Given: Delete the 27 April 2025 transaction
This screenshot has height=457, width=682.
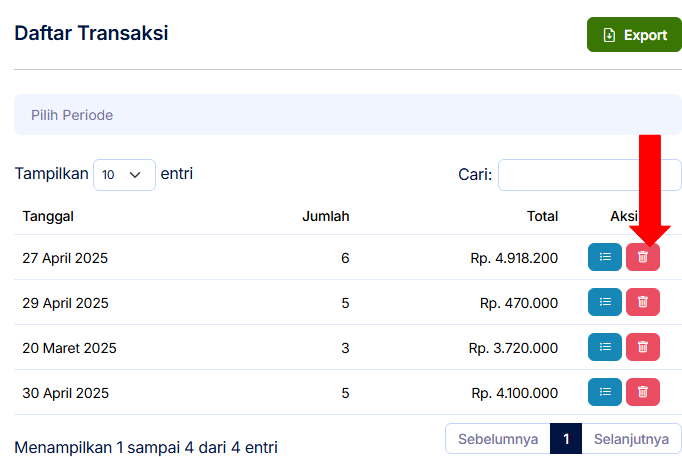Looking at the screenshot, I should point(643,257).
